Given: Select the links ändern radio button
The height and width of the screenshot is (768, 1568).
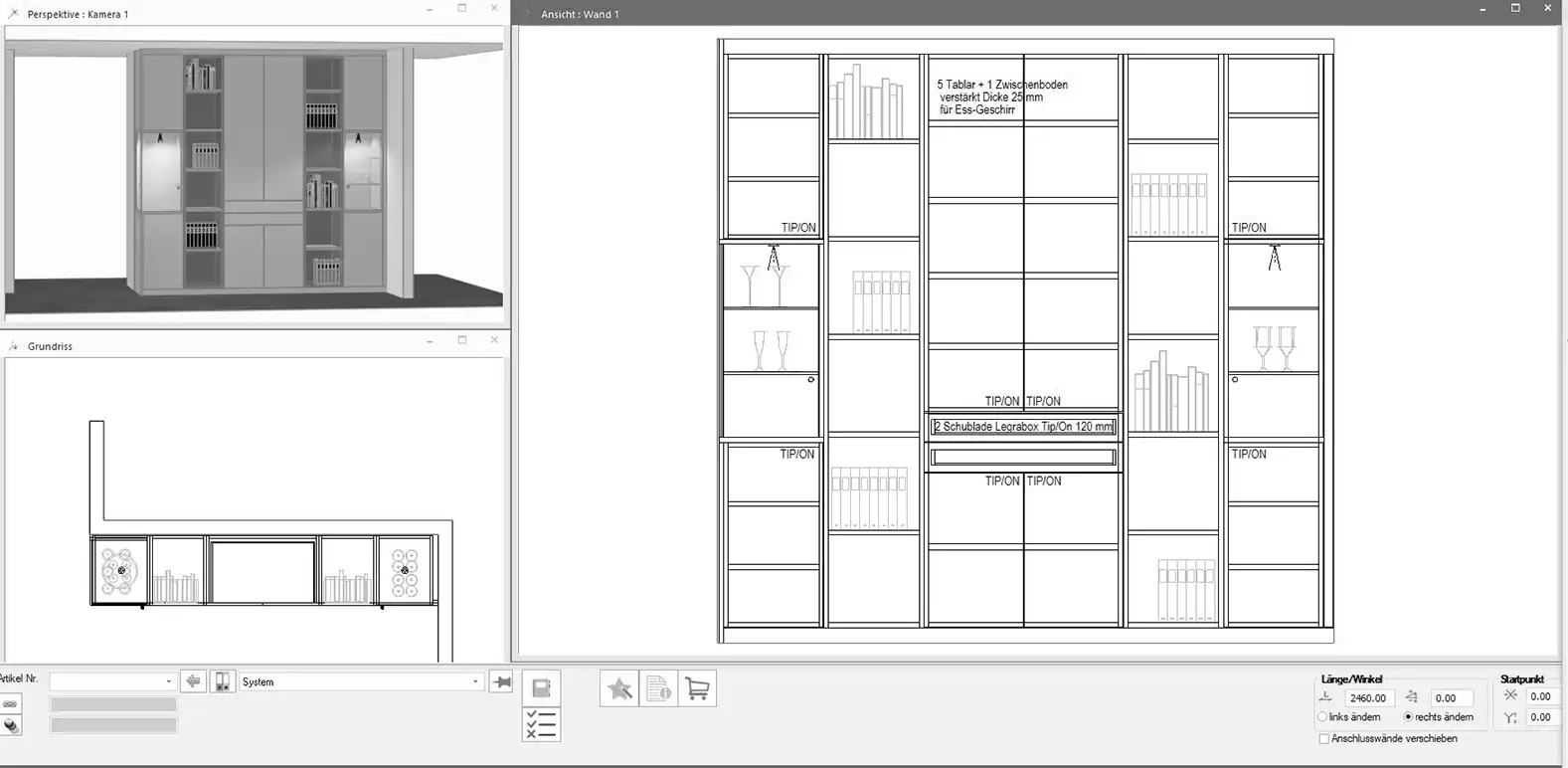Looking at the screenshot, I should [1322, 717].
